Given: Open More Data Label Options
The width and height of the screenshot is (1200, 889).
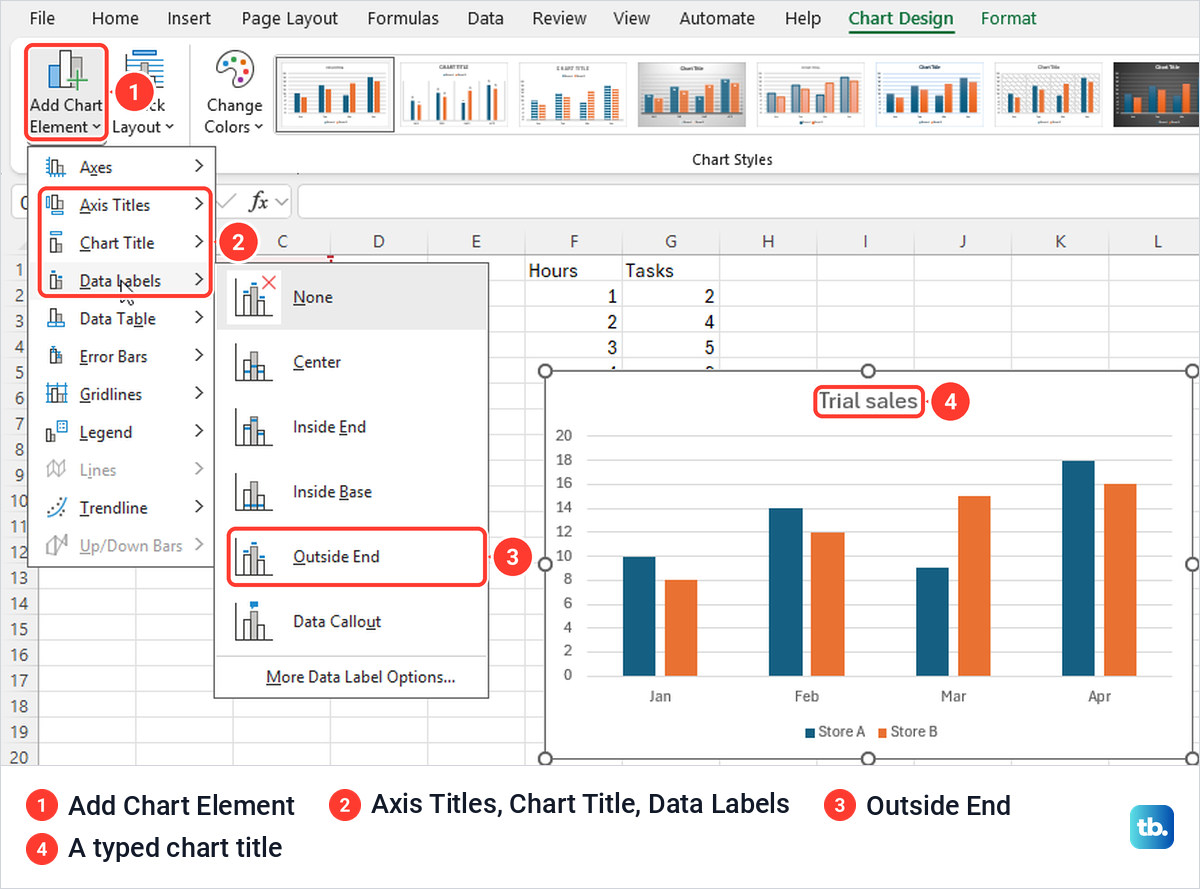Looking at the screenshot, I should tap(360, 677).
